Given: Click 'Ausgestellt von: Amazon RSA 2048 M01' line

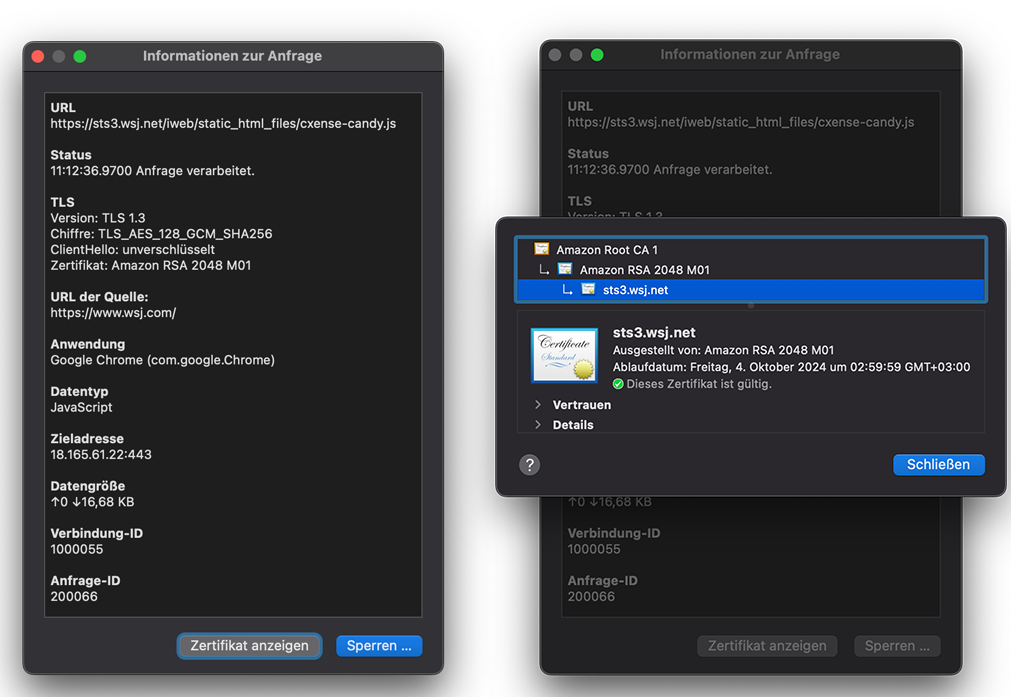Looking at the screenshot, I should (723, 350).
